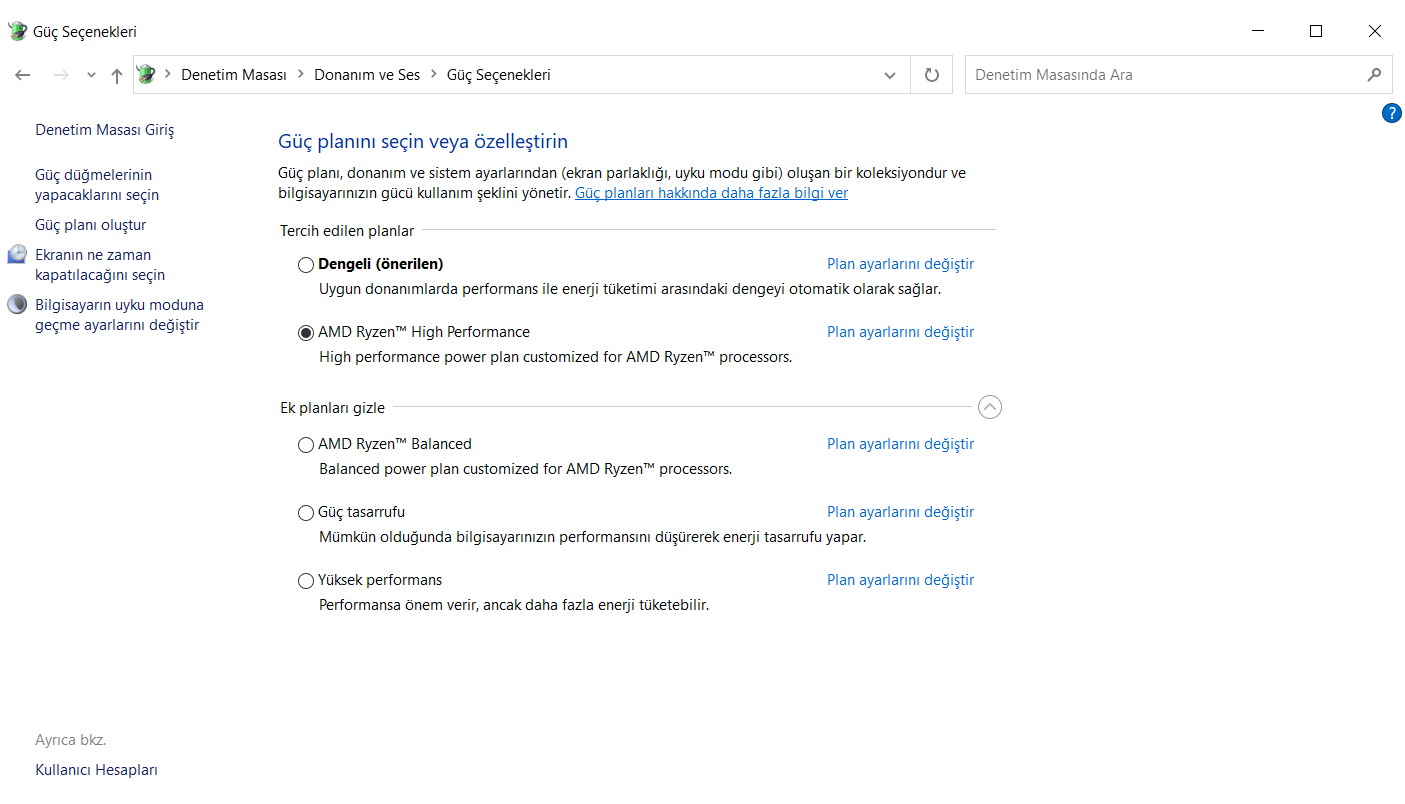Click the search magnifier icon
The image size is (1405, 804).
[1374, 75]
